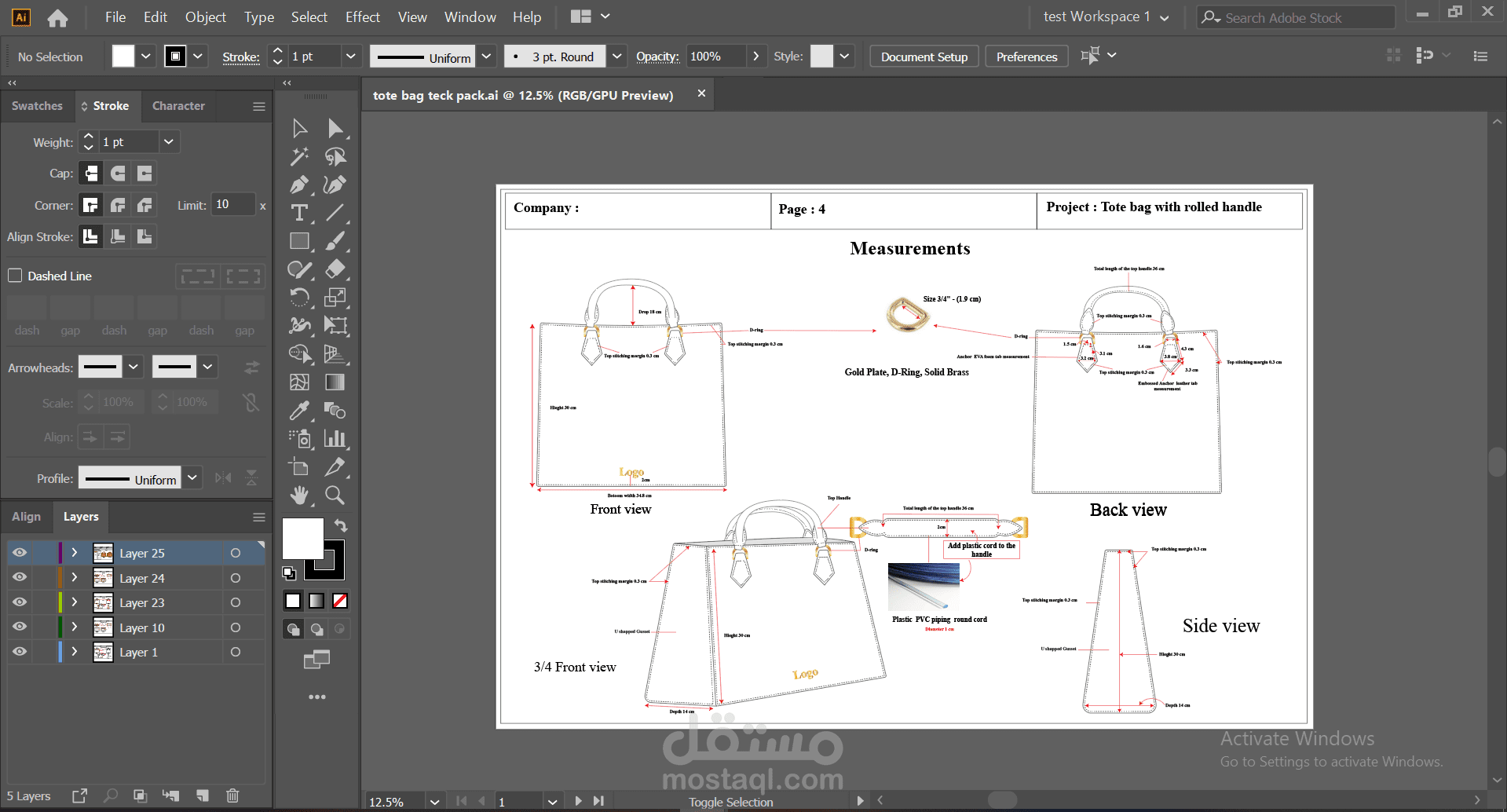Hide Layer 25 visibility eye
1507x812 pixels.
(x=20, y=553)
